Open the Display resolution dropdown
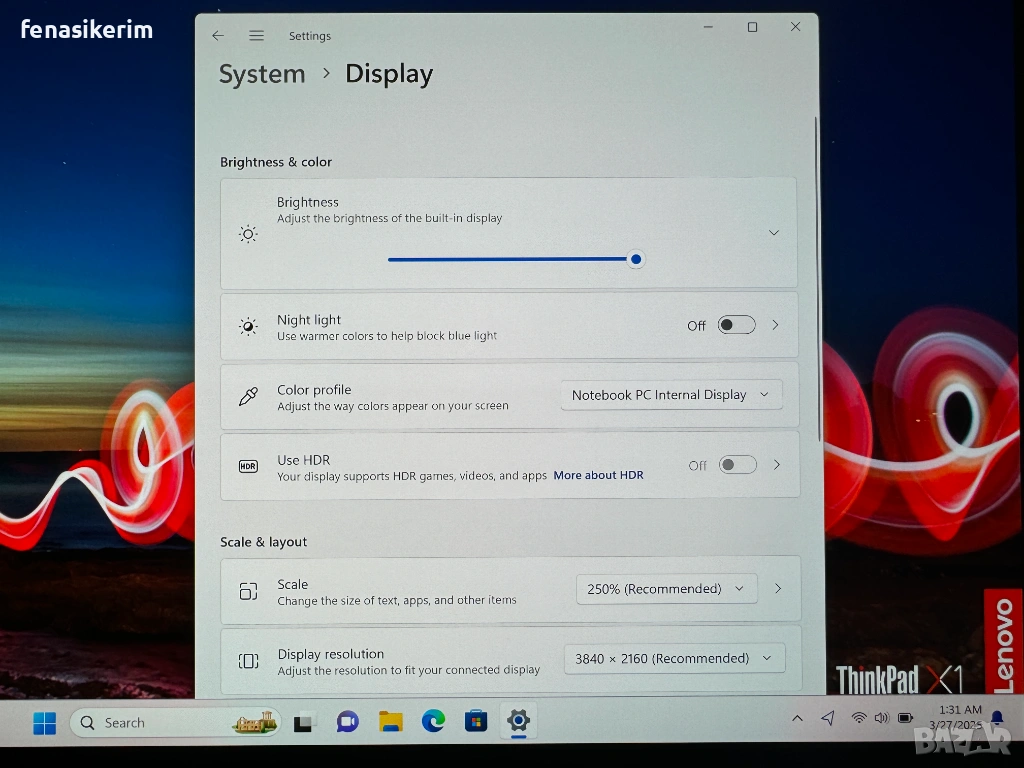Image resolution: width=1024 pixels, height=768 pixels. [x=674, y=658]
